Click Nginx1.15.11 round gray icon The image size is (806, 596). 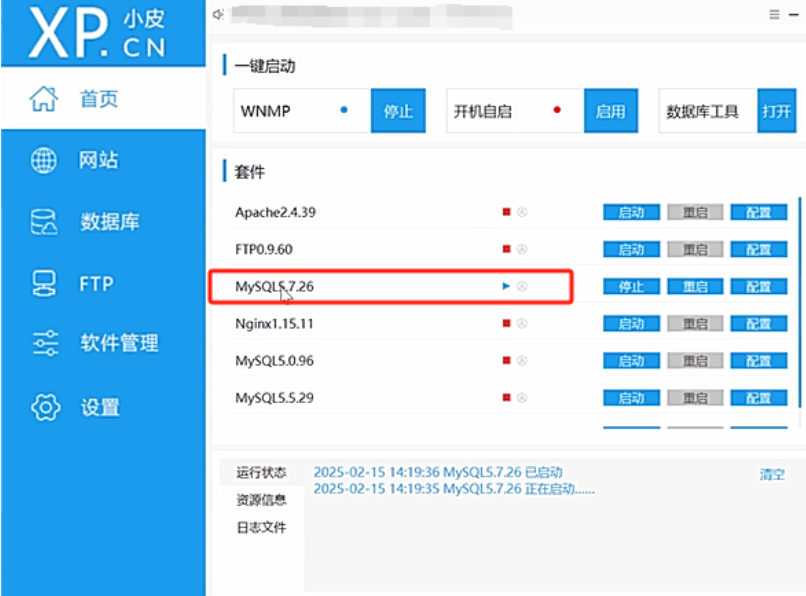coord(522,323)
